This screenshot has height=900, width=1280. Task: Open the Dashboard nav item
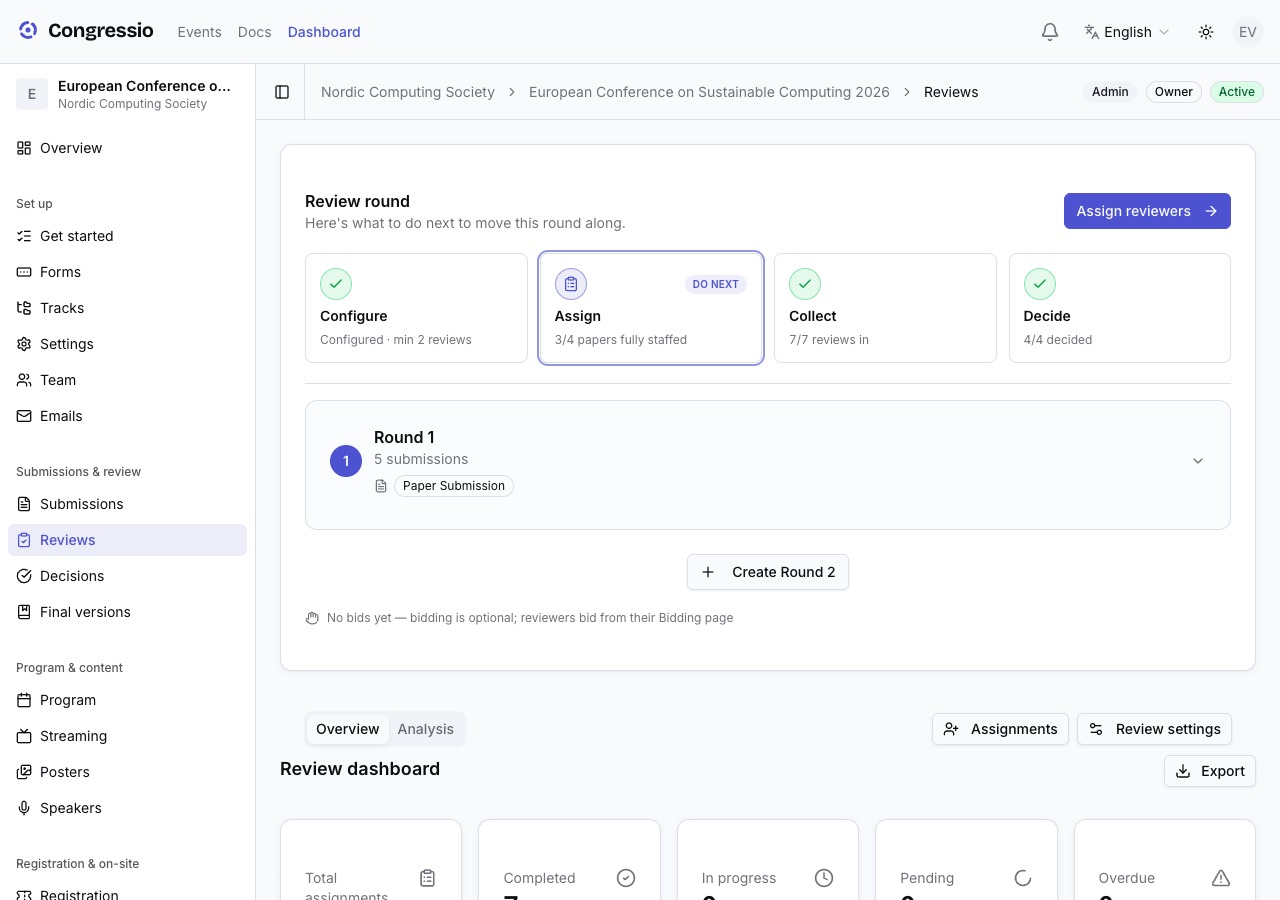point(324,32)
